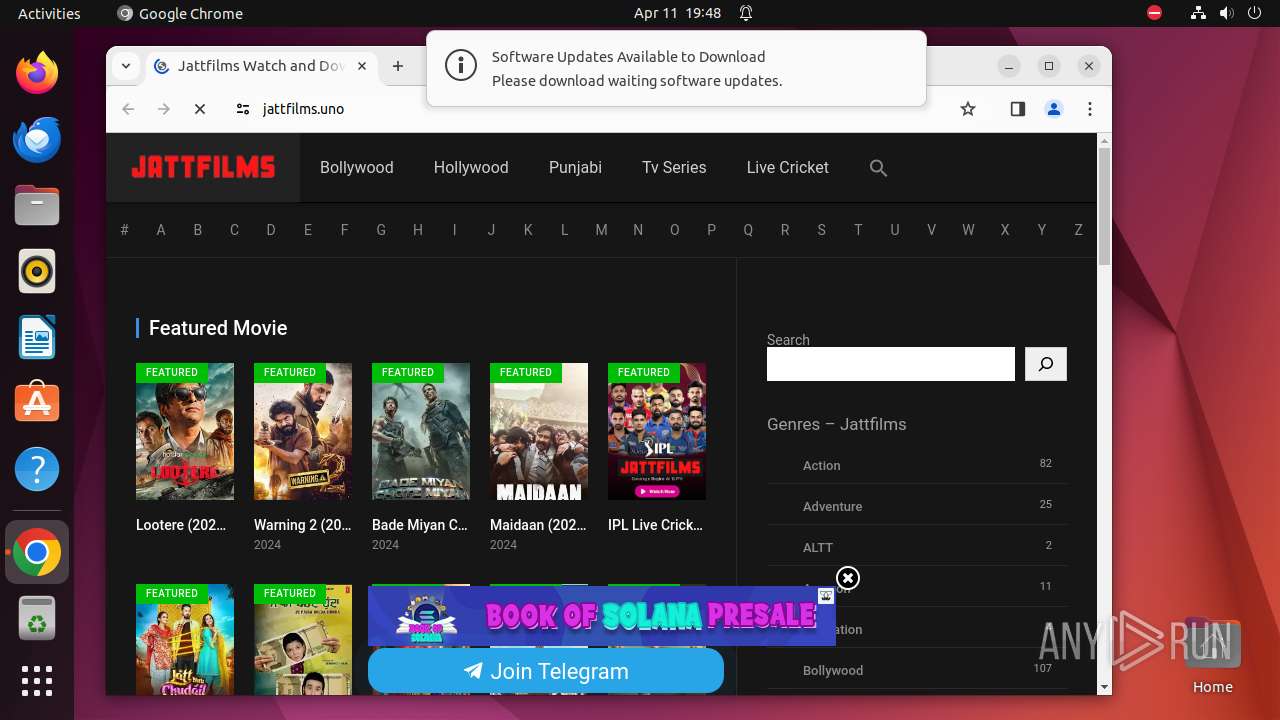Open the Punjabi menu
Screen dimensions: 1280x720
[x=575, y=168]
